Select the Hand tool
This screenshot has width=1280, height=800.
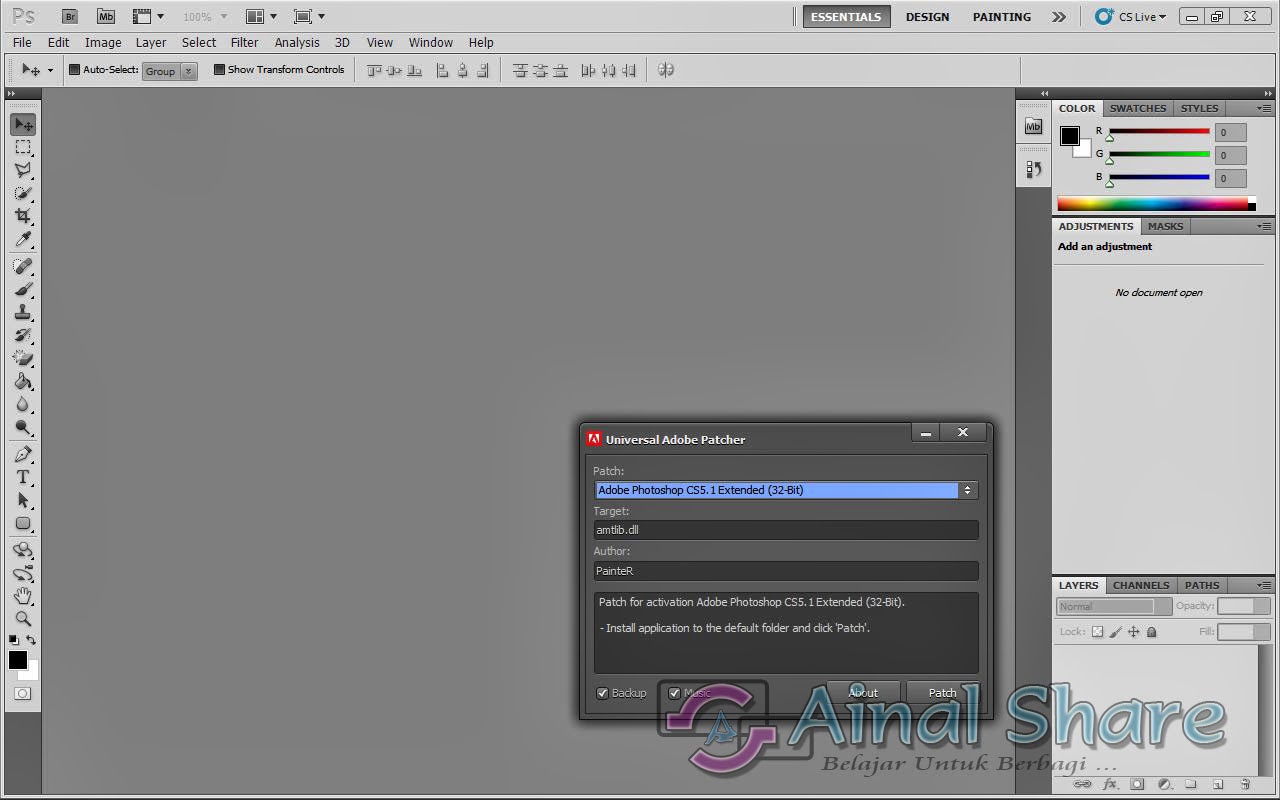pyautogui.click(x=23, y=597)
